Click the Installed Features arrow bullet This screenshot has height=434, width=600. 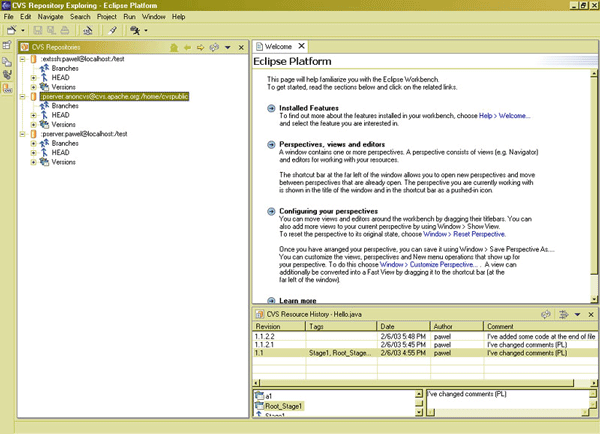[x=271, y=108]
